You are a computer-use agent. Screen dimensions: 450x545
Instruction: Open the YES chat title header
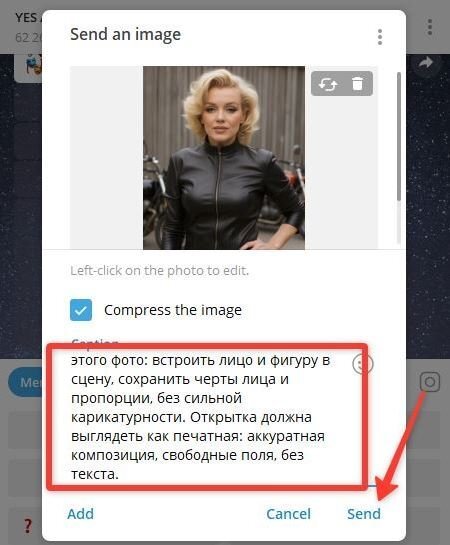point(28,17)
